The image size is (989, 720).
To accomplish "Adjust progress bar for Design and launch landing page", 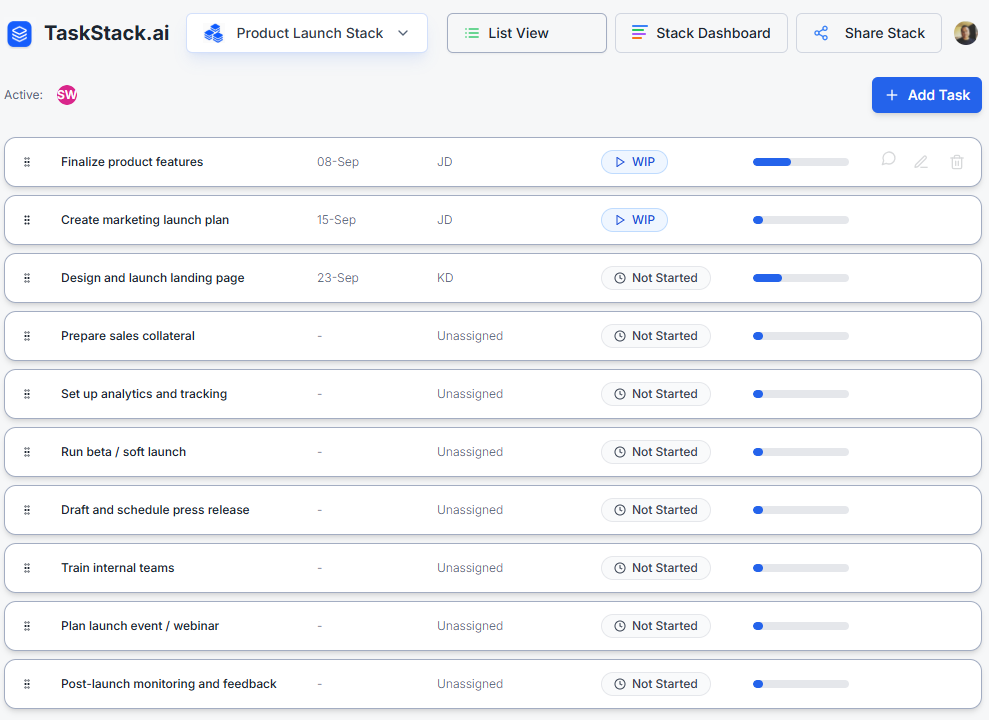I will (x=800, y=278).
